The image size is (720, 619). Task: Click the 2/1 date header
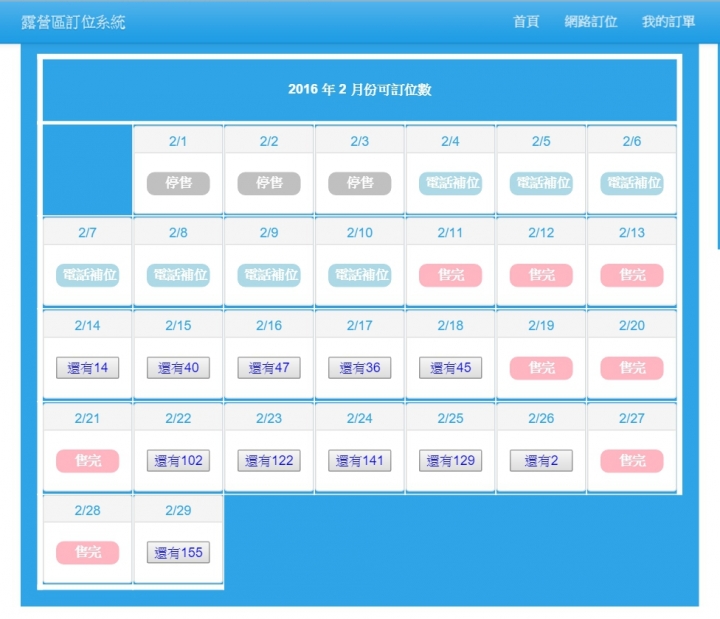point(178,141)
